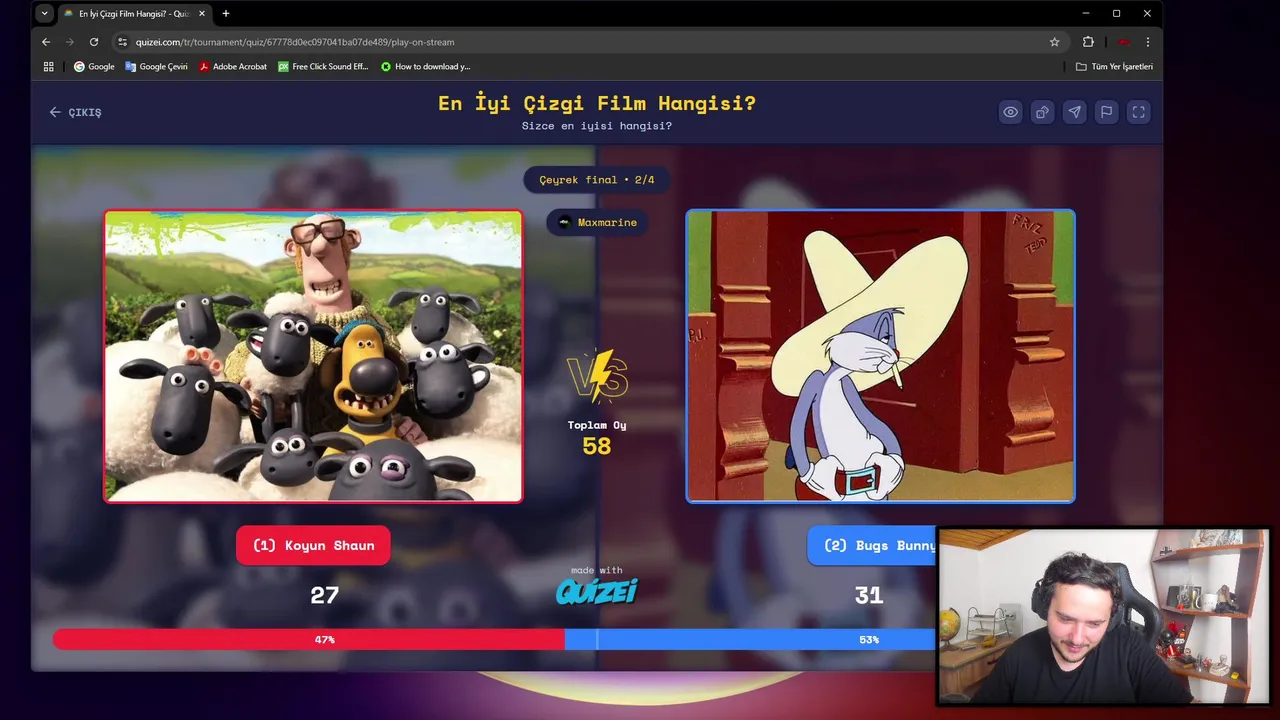Open the Google Çeviri bookmark
Image resolution: width=1280 pixels, height=720 pixels.
click(156, 67)
